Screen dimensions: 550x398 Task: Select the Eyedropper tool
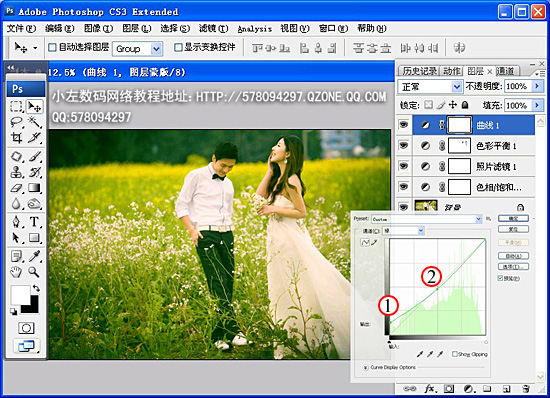(34, 256)
